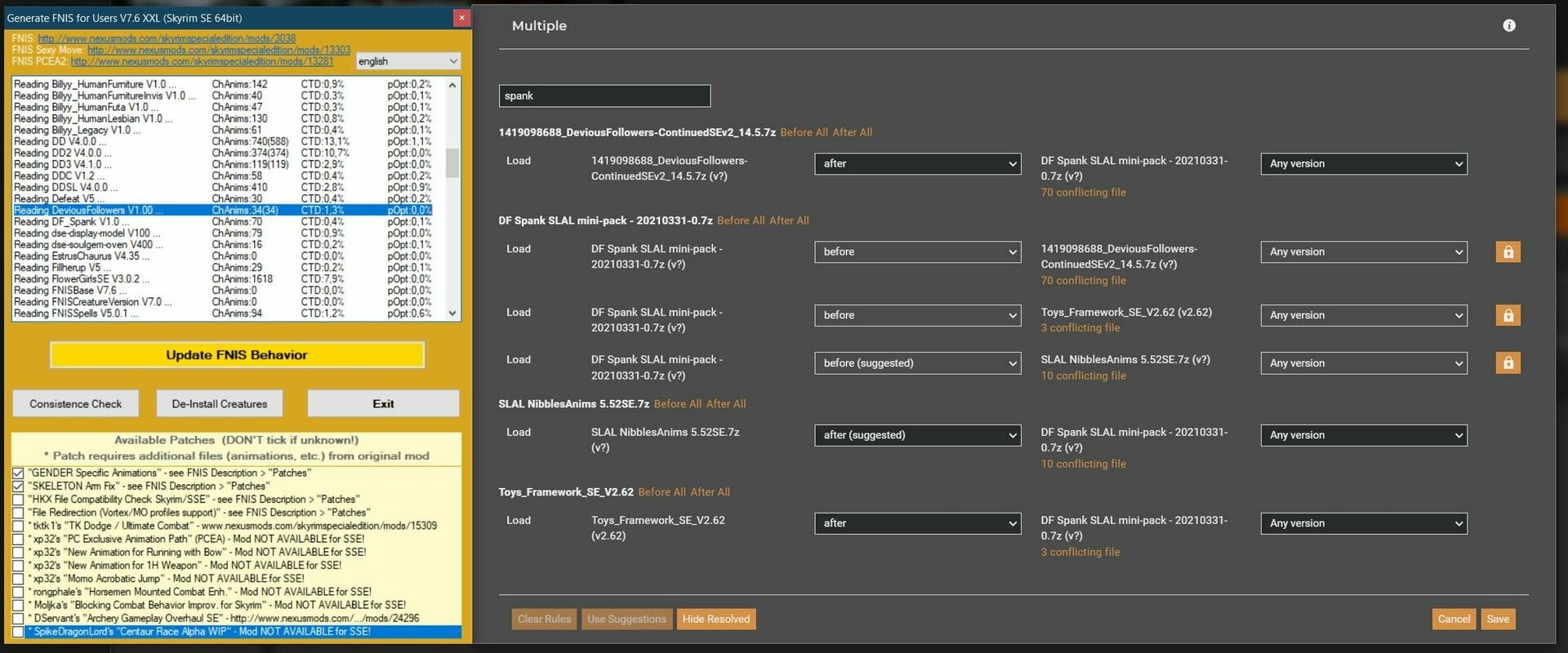
Task: Open the 'before' dropdown for Toys_Framework conflict
Action: (917, 315)
